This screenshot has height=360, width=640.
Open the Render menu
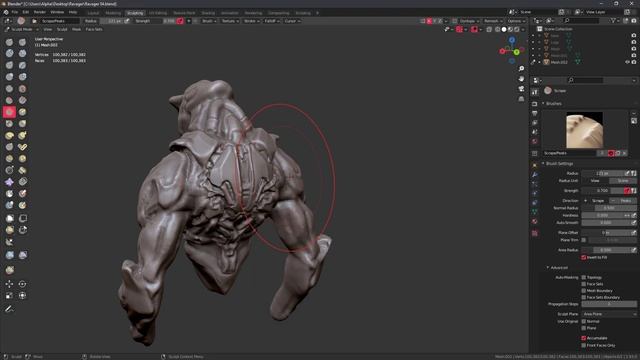pyautogui.click(x=40, y=12)
